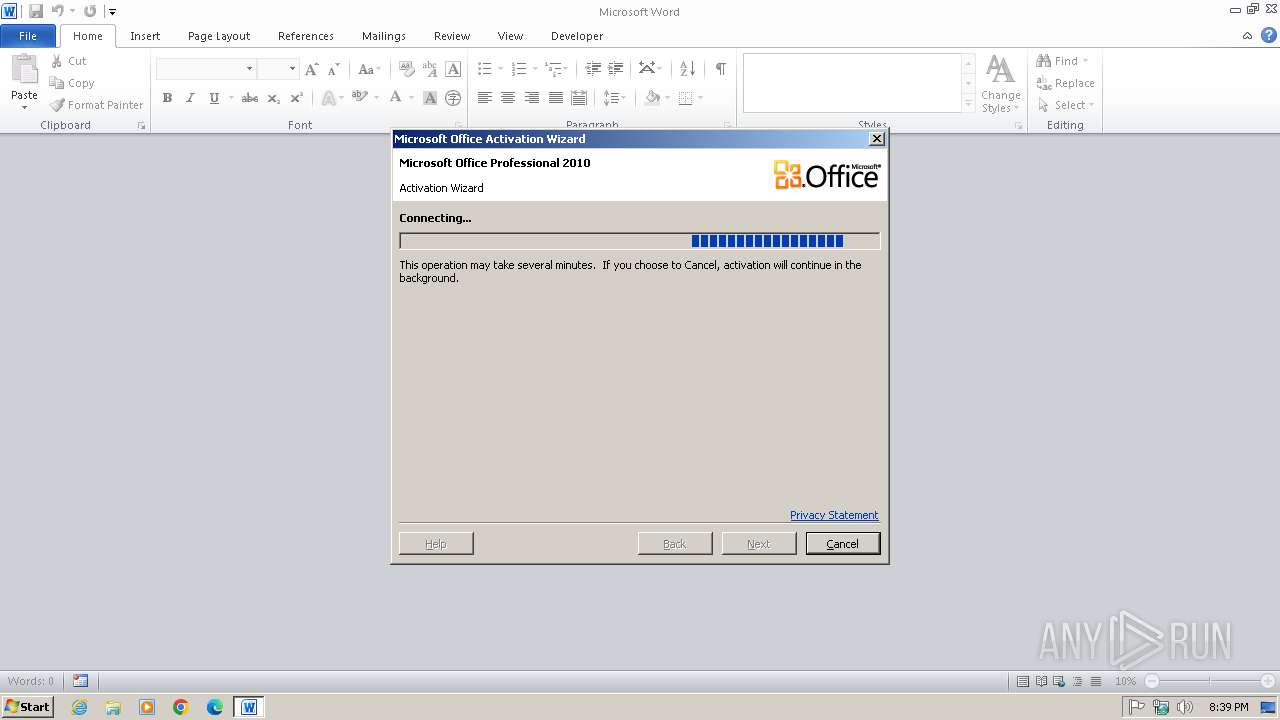Switch to Full Screen Reading view
1280x720 pixels.
coord(1041,681)
